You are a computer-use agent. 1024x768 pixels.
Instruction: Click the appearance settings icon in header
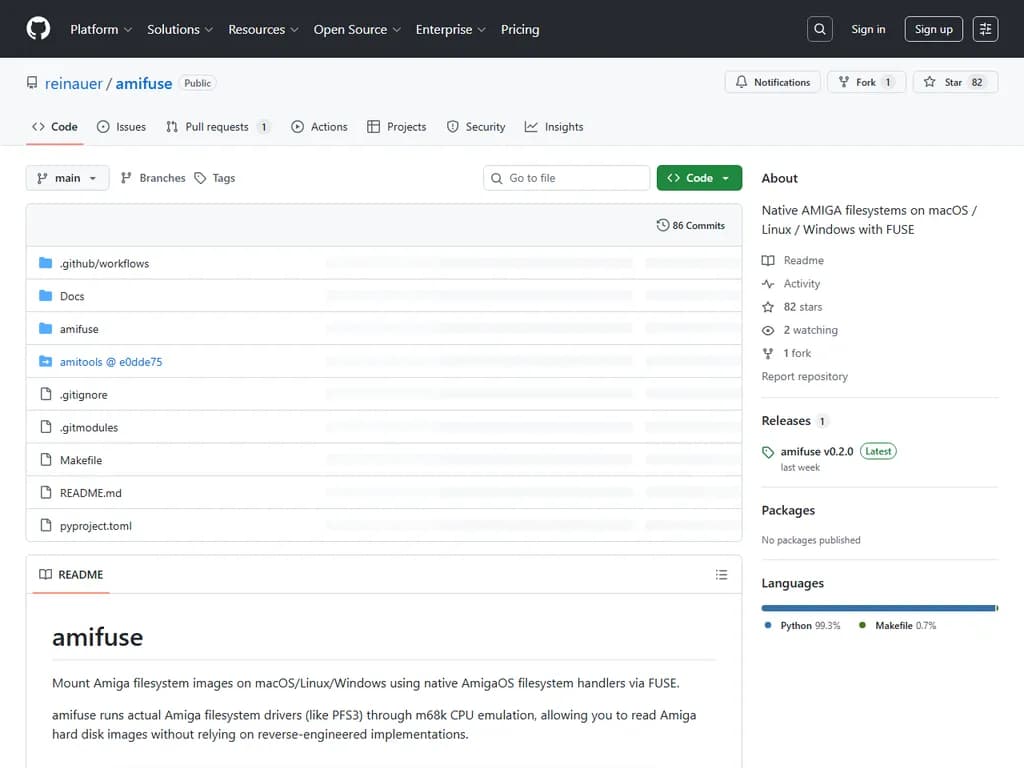coord(985,29)
